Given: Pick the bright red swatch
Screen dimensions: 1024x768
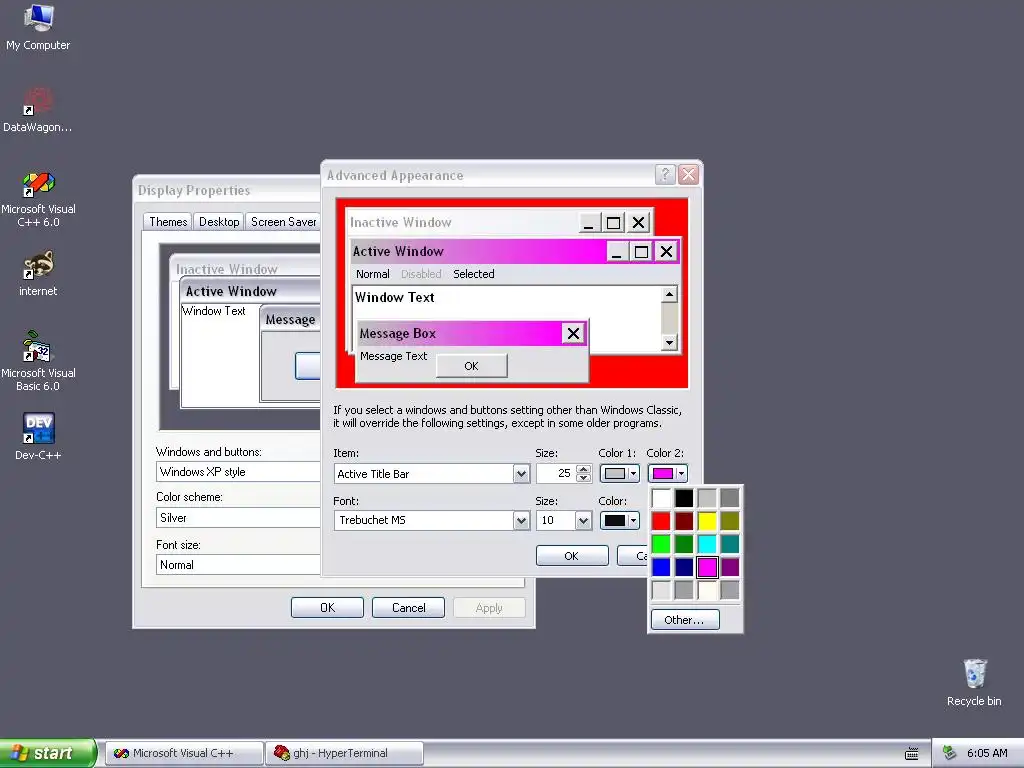Looking at the screenshot, I should [661, 521].
